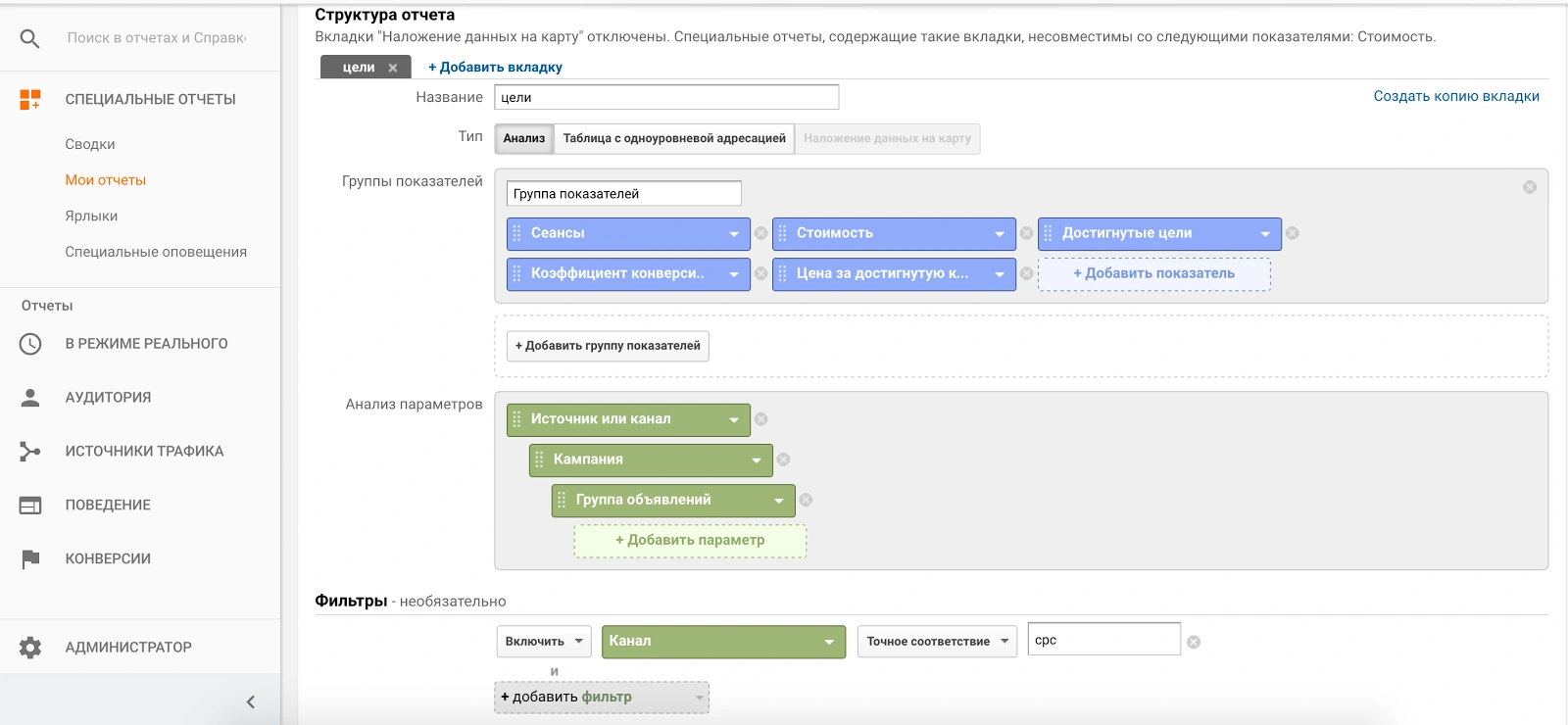Open the Включить filter dropdown

(x=544, y=642)
